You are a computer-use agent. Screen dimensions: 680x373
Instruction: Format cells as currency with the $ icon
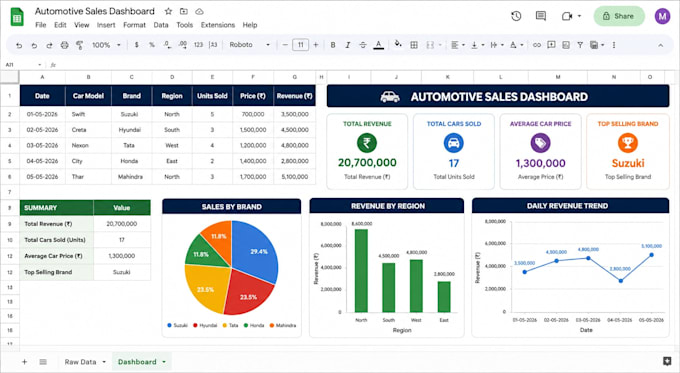click(137, 45)
